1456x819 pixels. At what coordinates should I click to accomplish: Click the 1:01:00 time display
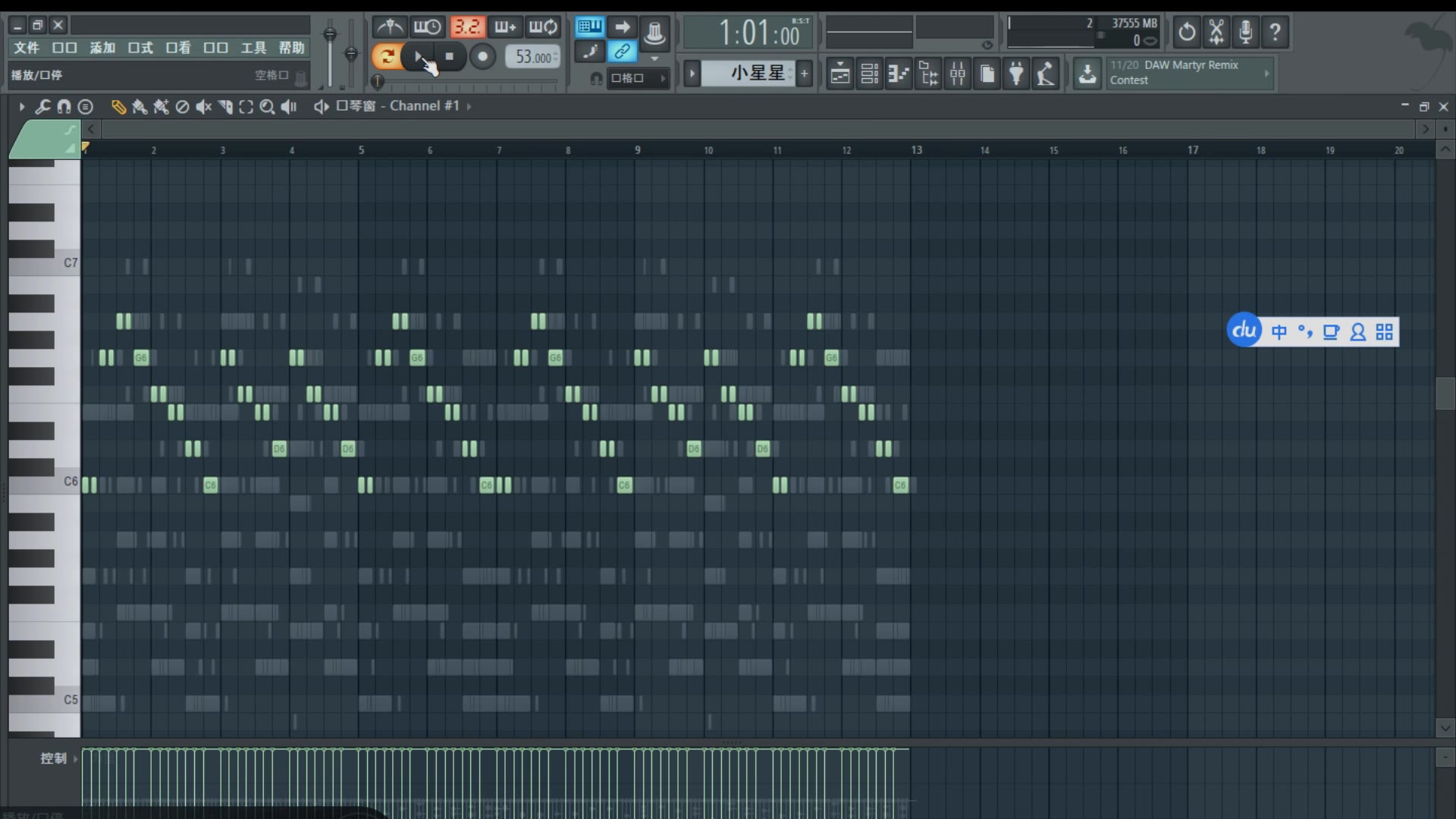(x=749, y=33)
